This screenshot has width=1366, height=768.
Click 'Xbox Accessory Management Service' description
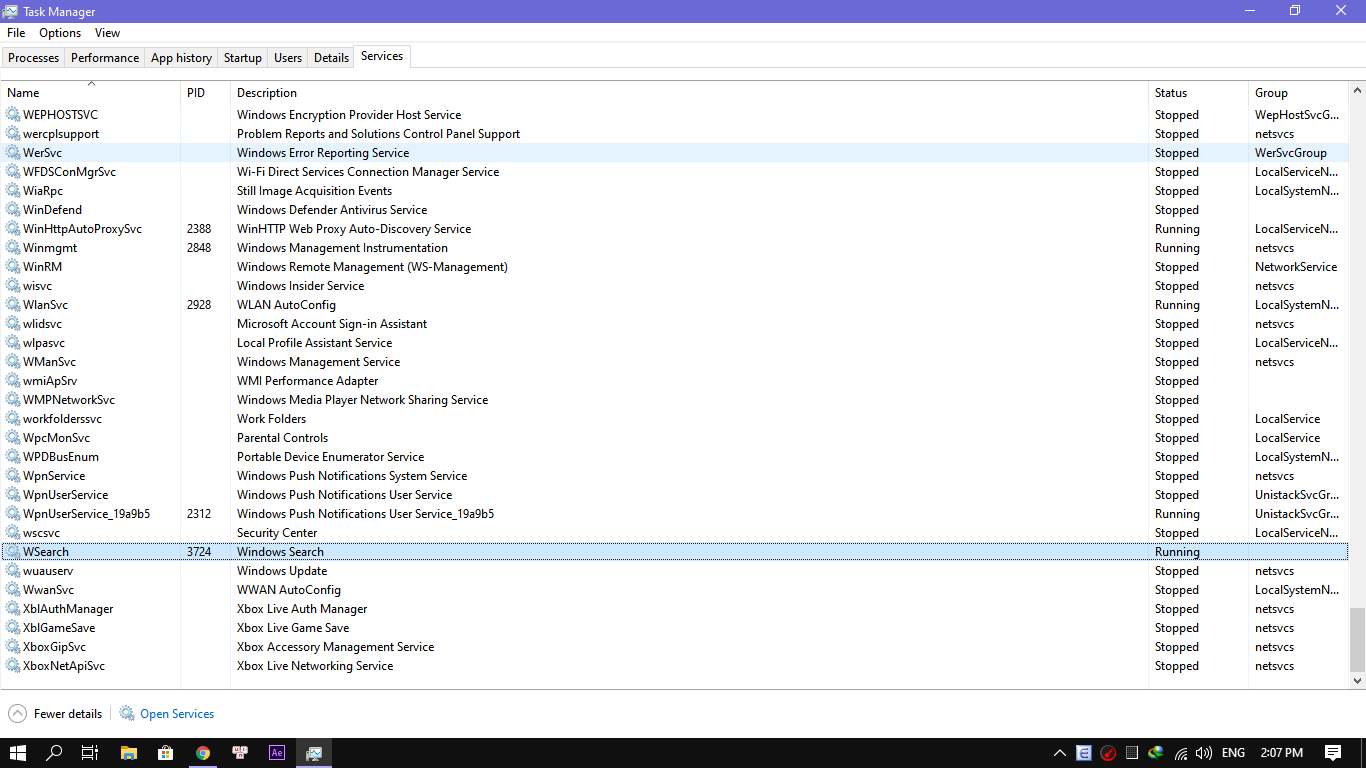pos(335,647)
